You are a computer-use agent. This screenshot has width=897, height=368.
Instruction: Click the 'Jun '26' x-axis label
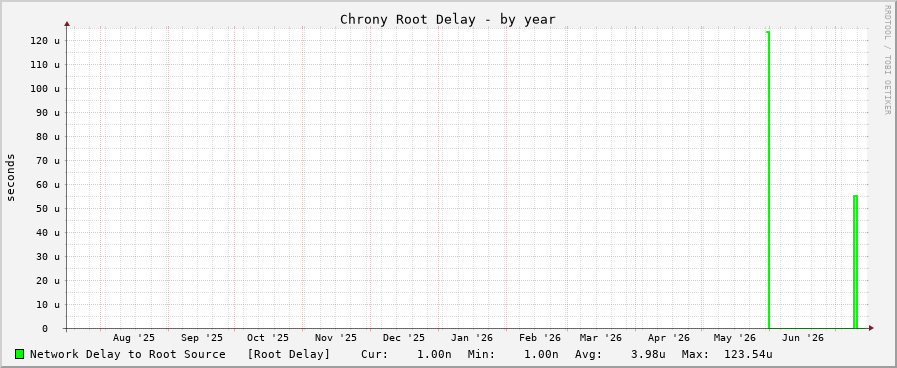pos(803,338)
